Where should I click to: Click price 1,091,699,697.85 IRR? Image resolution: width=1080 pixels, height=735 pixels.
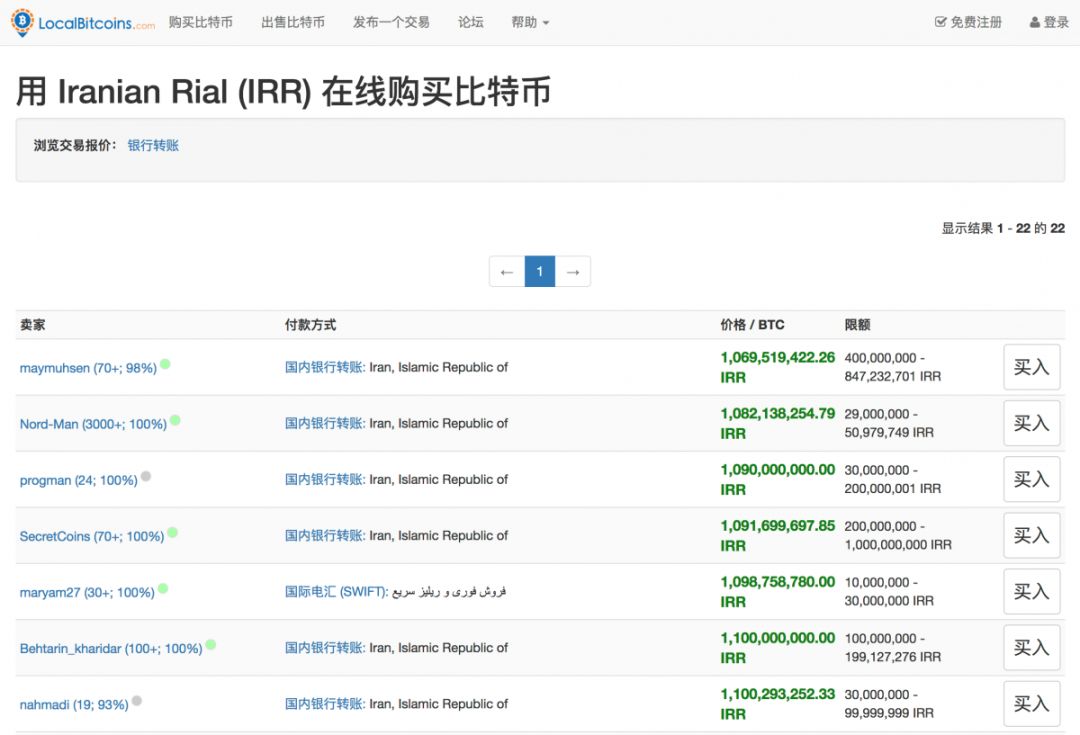[x=778, y=535]
